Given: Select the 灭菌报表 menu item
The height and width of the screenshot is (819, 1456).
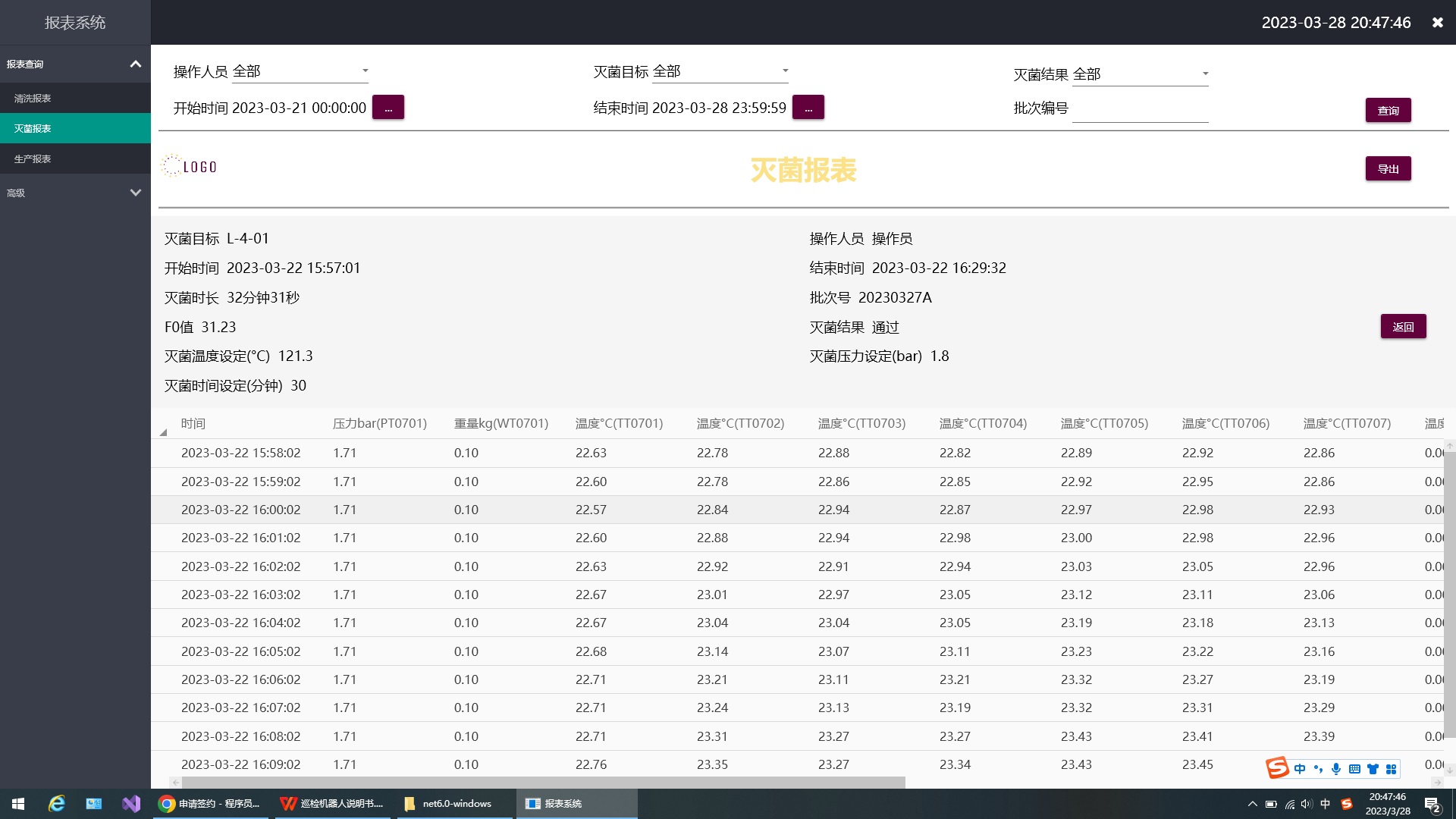Looking at the screenshot, I should pyautogui.click(x=75, y=128).
